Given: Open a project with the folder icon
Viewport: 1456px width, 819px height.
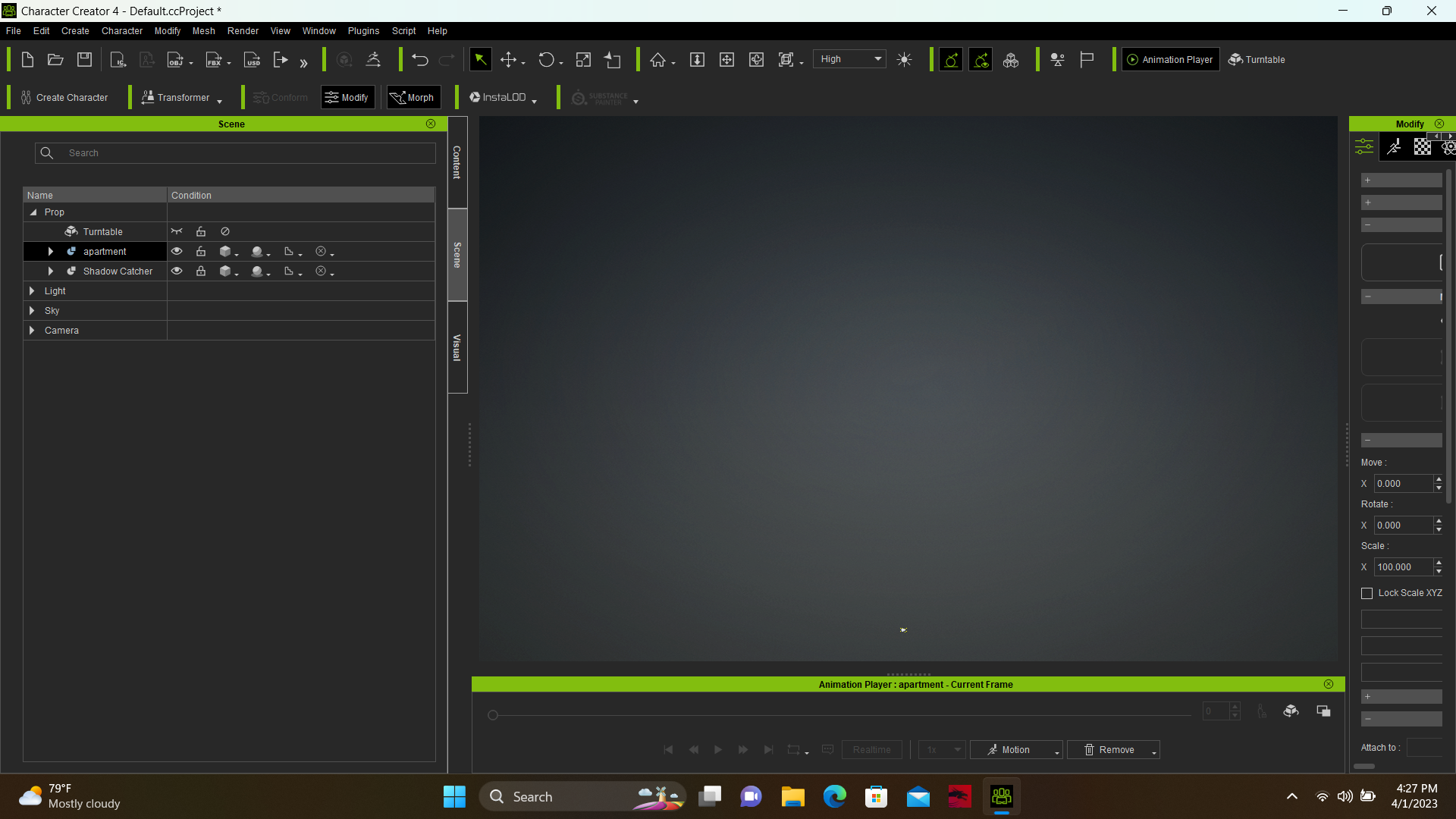Looking at the screenshot, I should coord(55,60).
